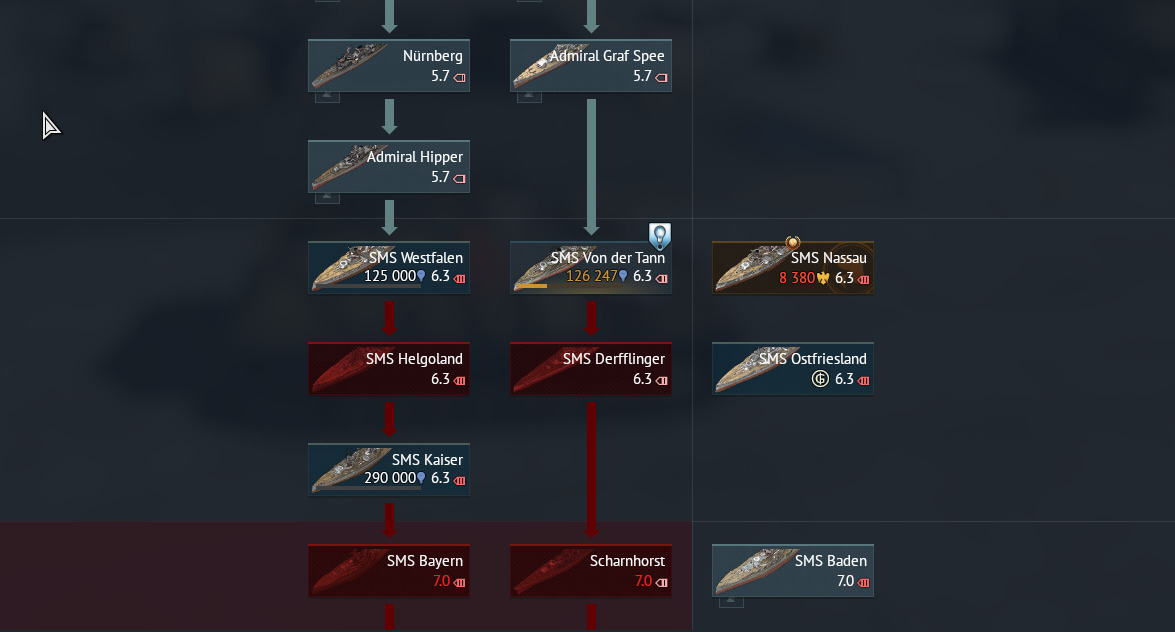Select the locked SMS Helgoland card

389,369
